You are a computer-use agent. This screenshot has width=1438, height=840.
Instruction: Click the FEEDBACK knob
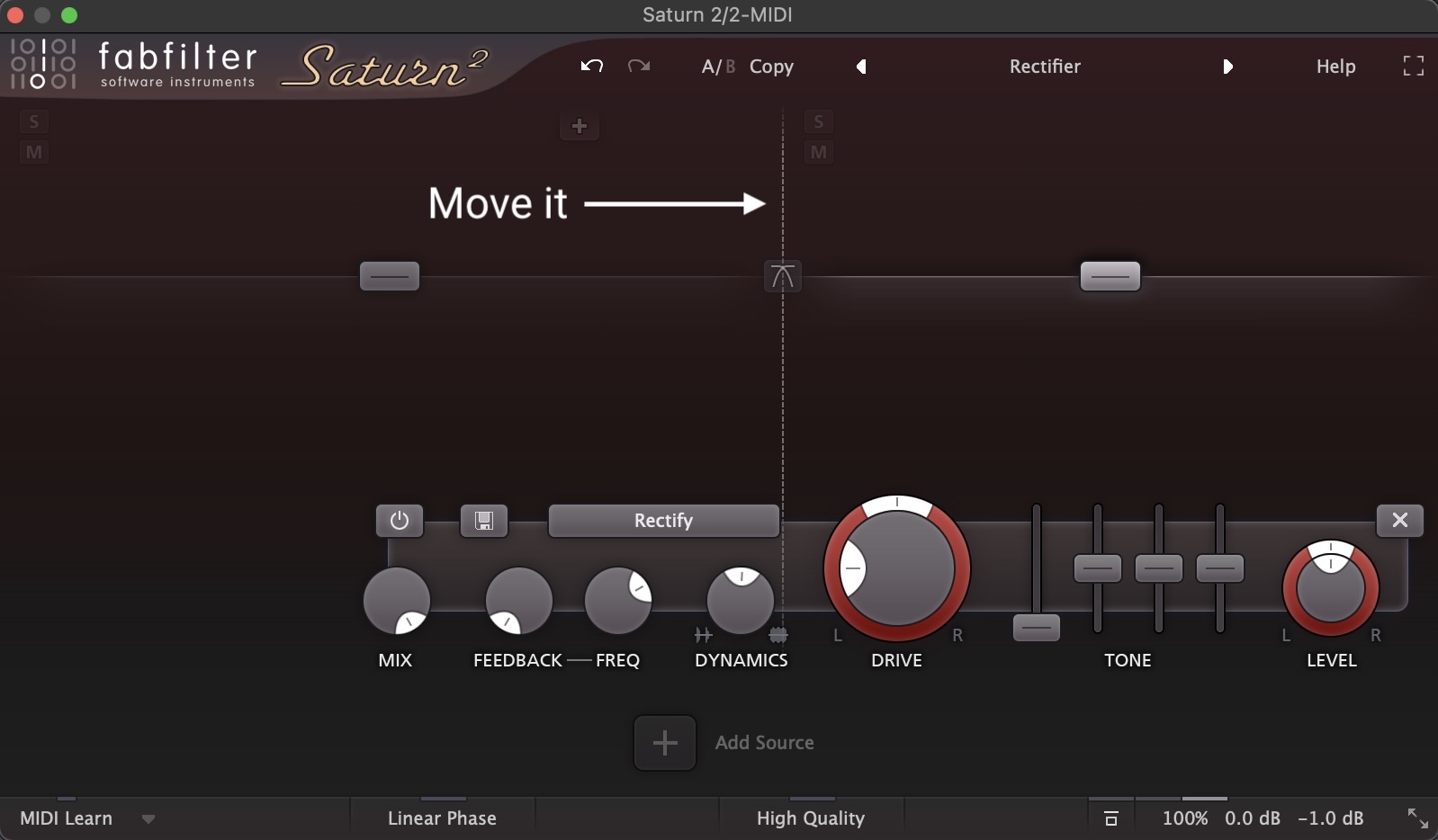coord(519,601)
